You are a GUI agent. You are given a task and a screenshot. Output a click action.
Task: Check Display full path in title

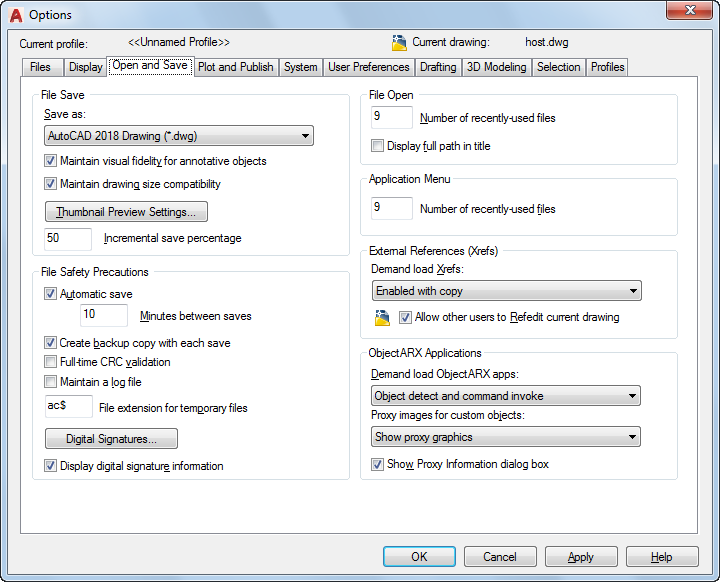point(378,146)
